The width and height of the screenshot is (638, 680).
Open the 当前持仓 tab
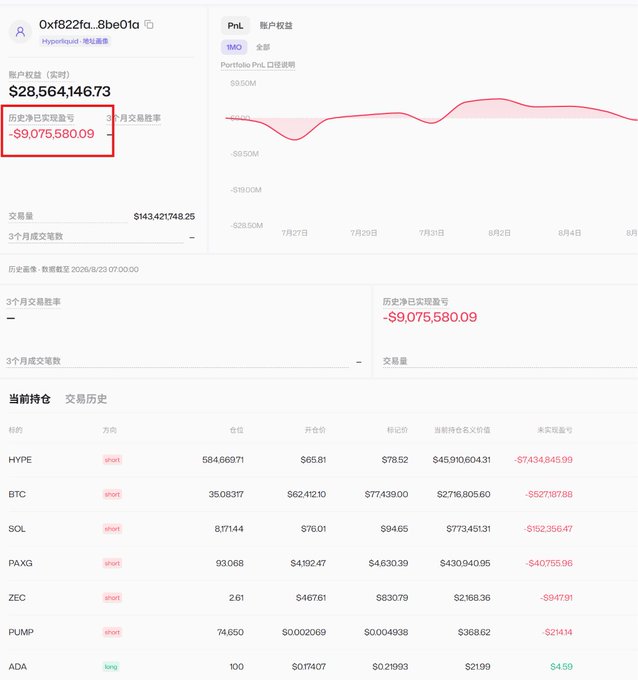coord(29,399)
